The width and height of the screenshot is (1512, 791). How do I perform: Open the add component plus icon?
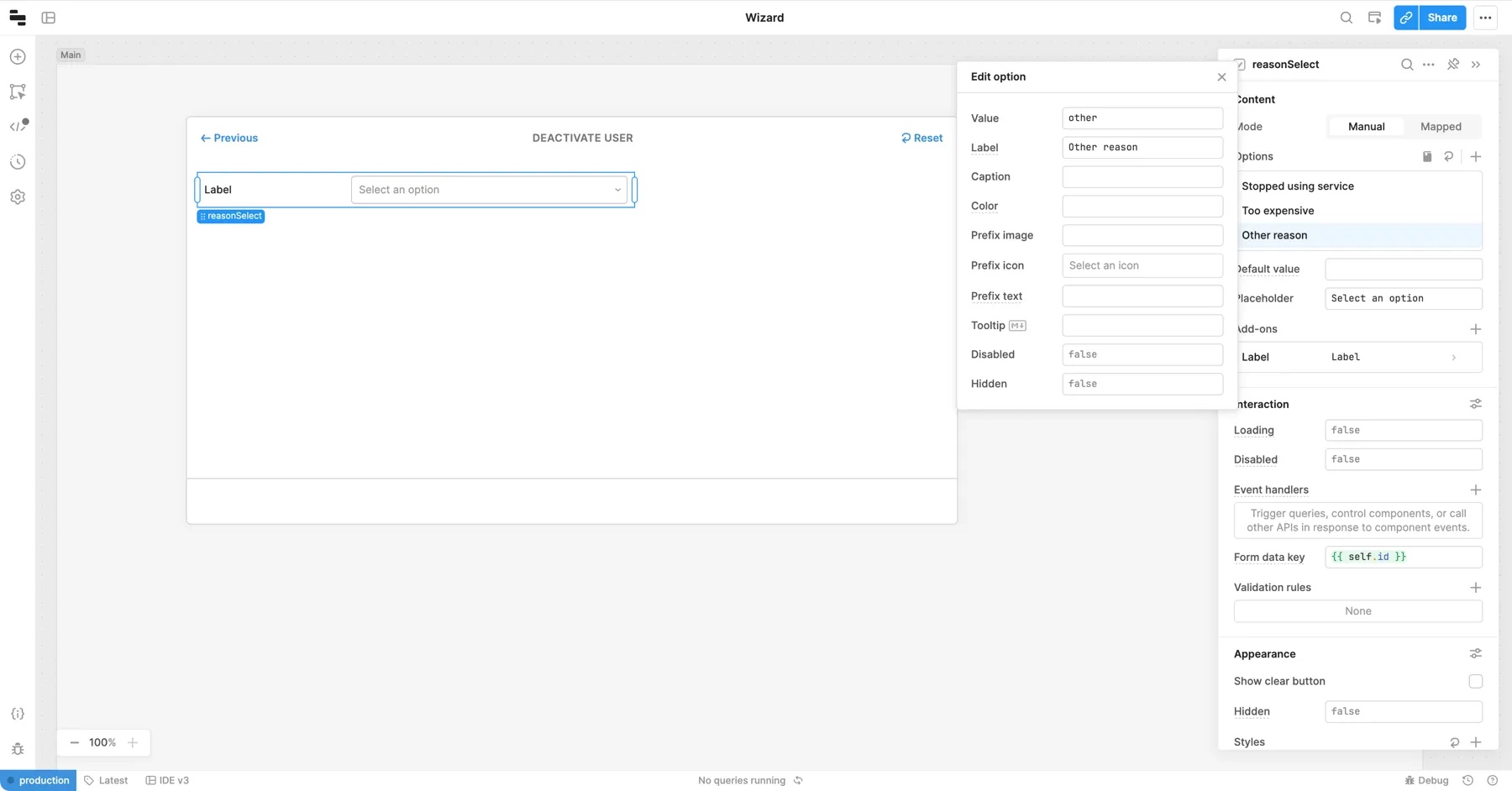[x=18, y=56]
